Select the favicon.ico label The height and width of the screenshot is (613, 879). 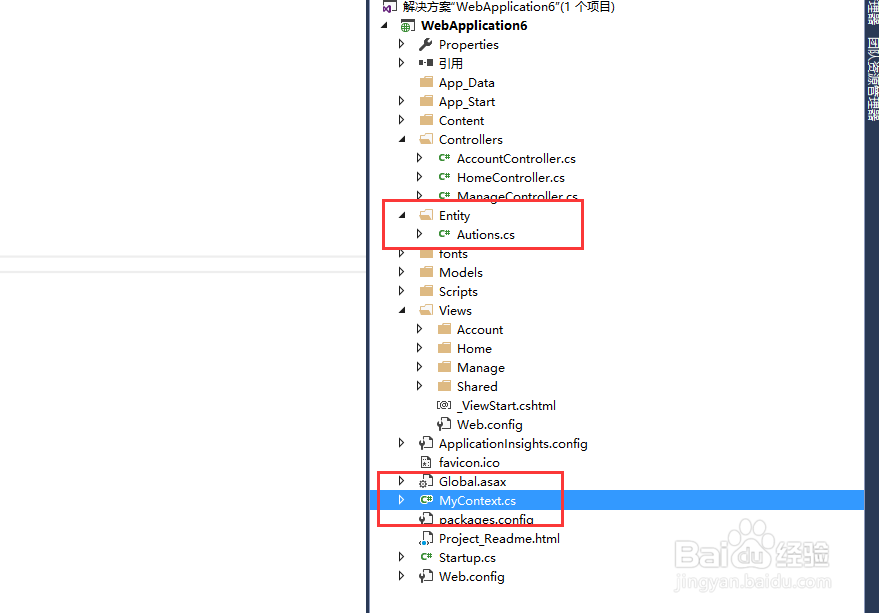click(x=469, y=462)
